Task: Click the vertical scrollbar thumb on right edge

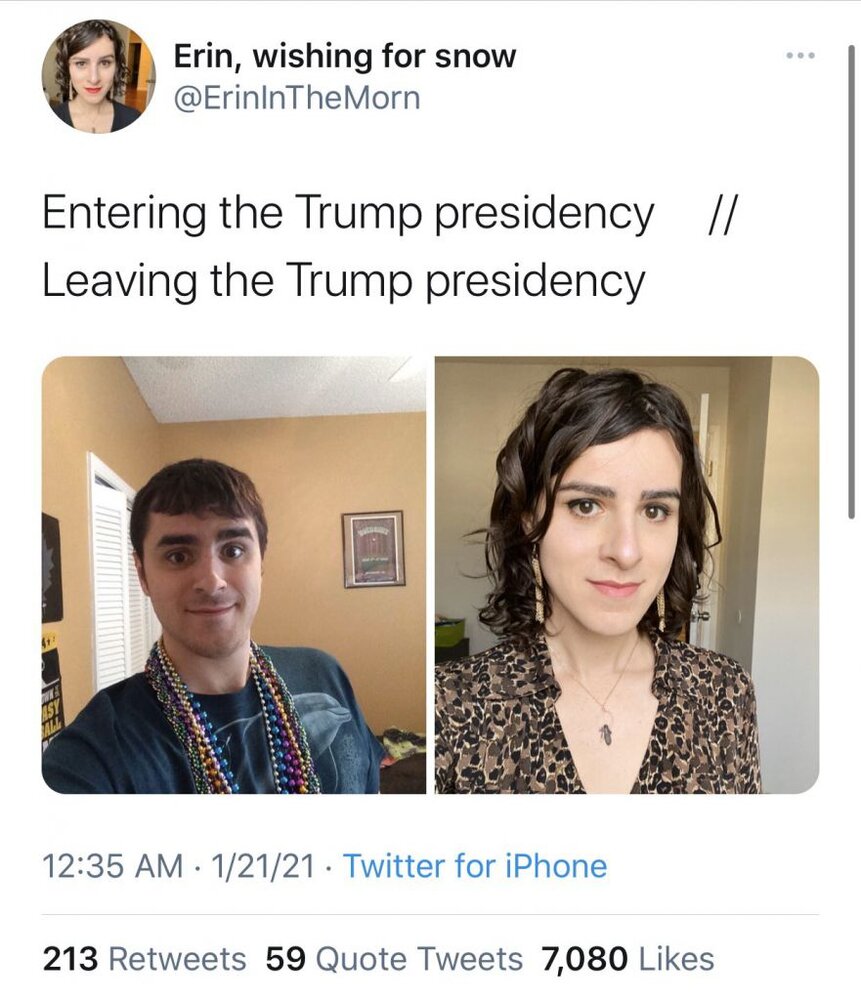Action: point(851,281)
